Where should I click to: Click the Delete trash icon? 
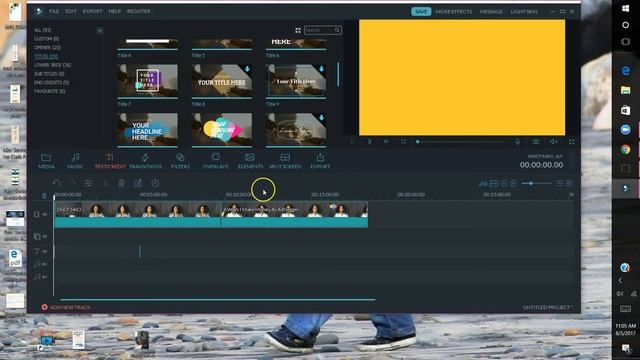point(121,183)
